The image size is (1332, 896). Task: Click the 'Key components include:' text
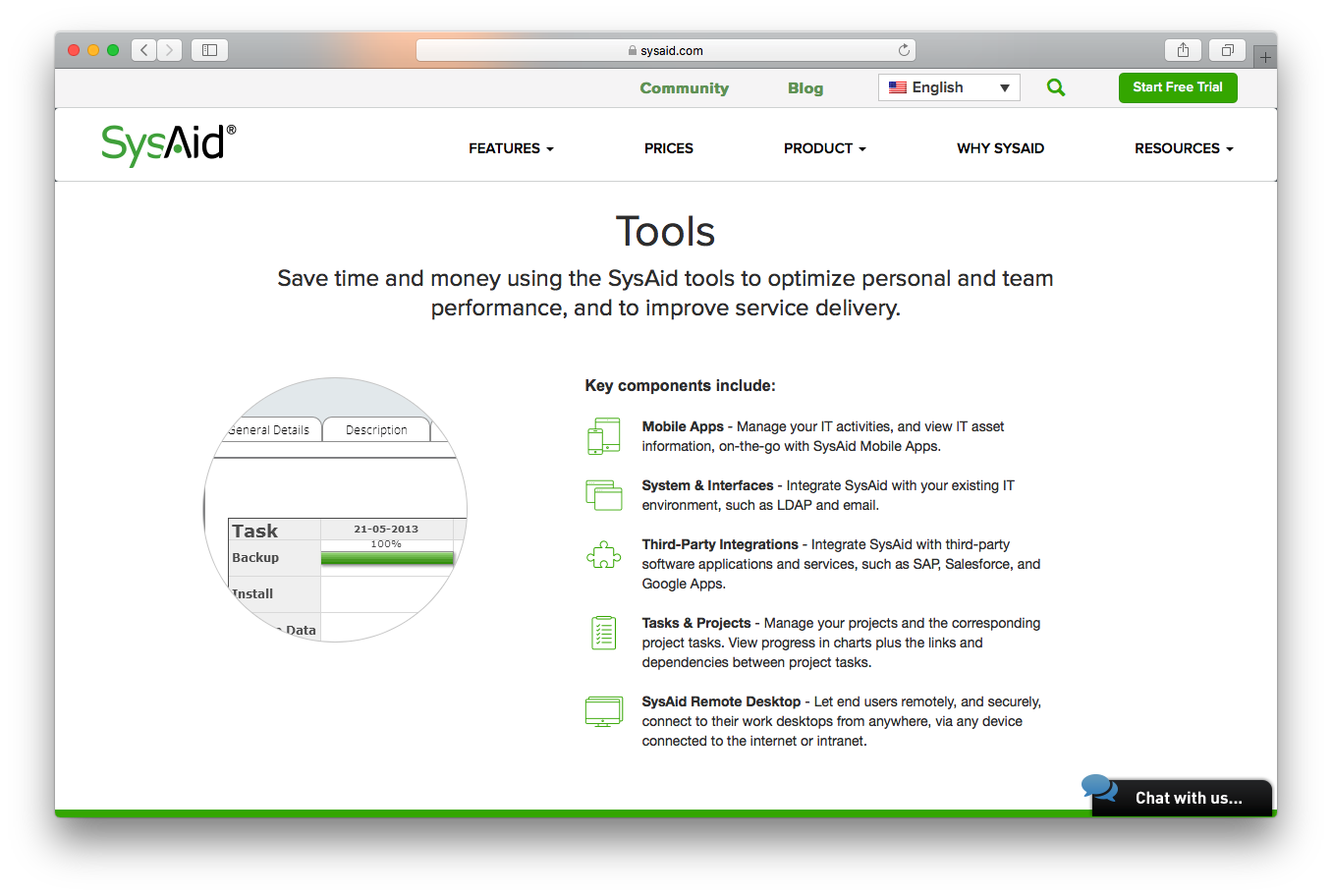[680, 385]
